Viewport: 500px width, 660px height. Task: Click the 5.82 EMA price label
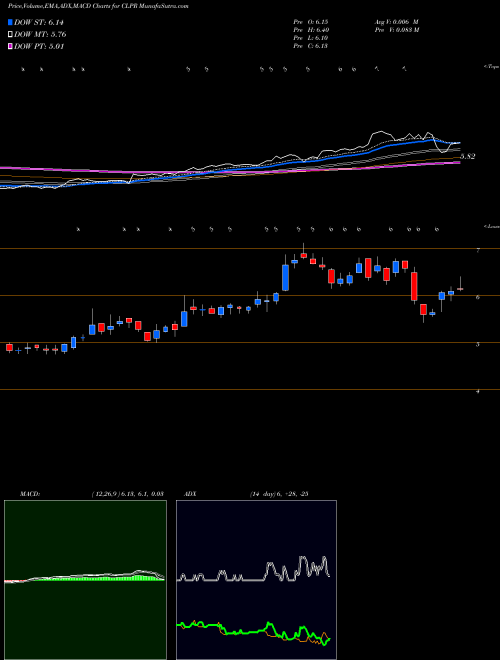pos(468,156)
